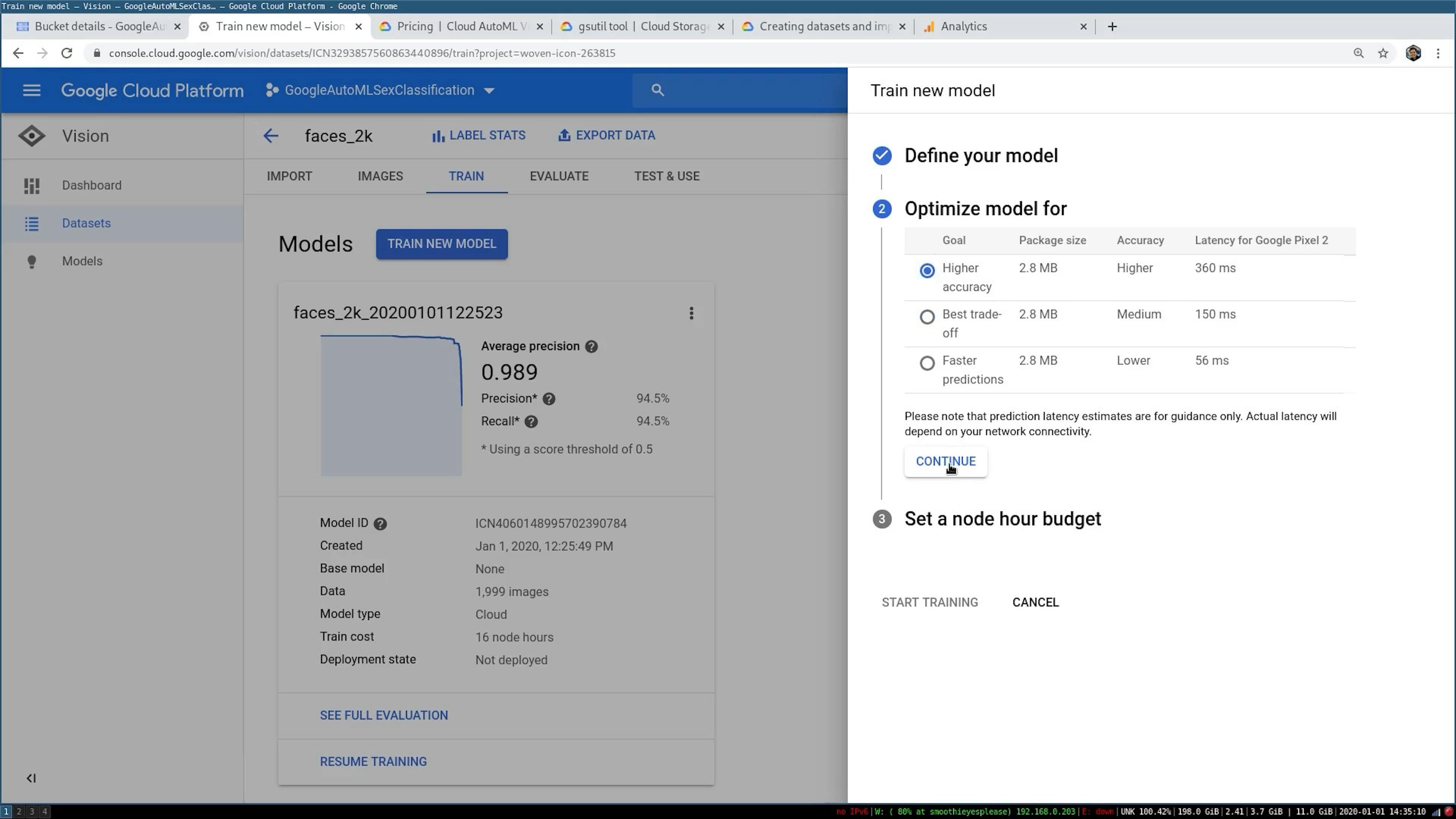This screenshot has height=819, width=1456.
Task: Switch to the IMPORT tab
Action: tap(289, 176)
